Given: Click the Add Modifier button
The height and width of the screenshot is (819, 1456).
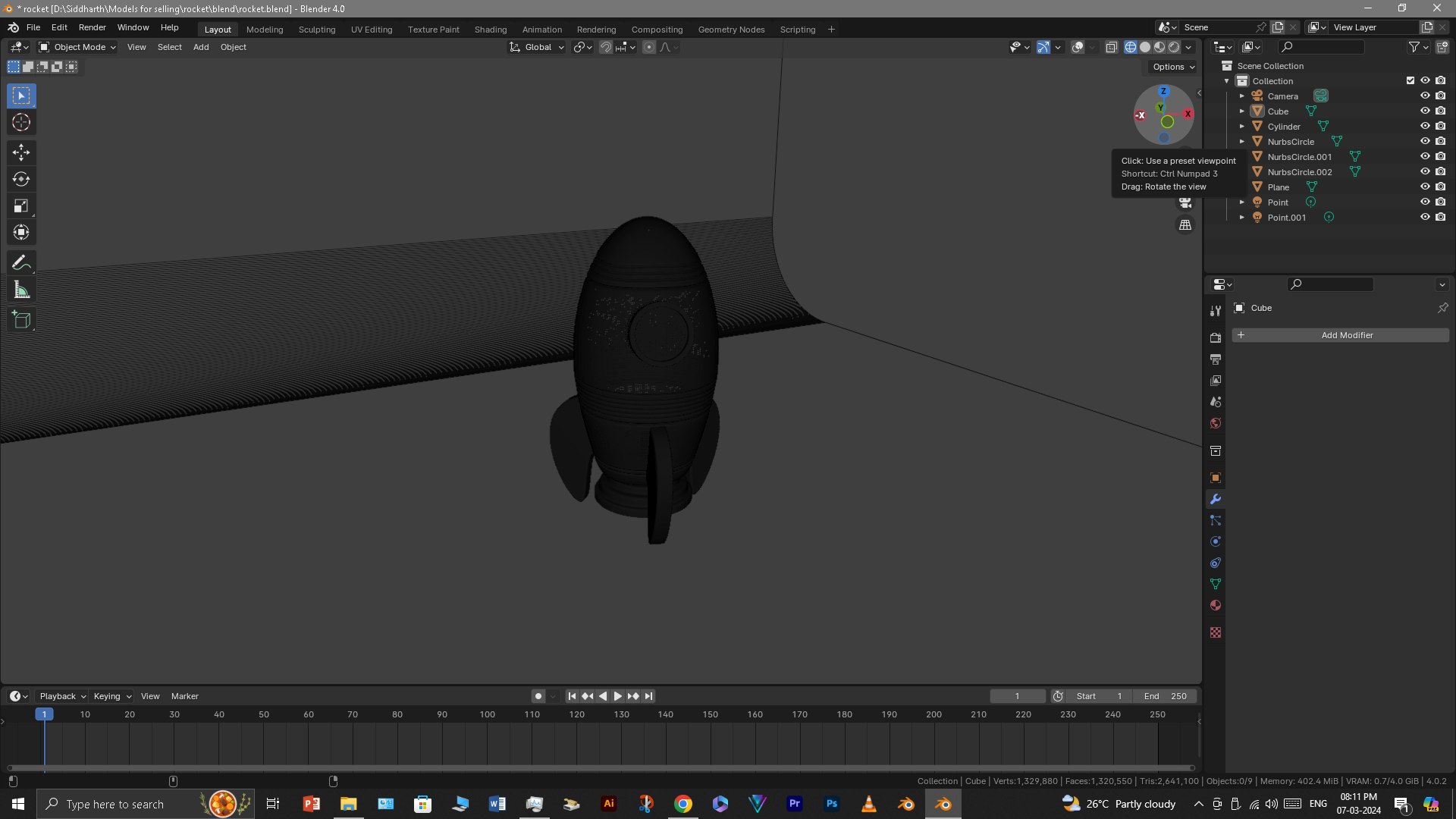Looking at the screenshot, I should (1341, 335).
